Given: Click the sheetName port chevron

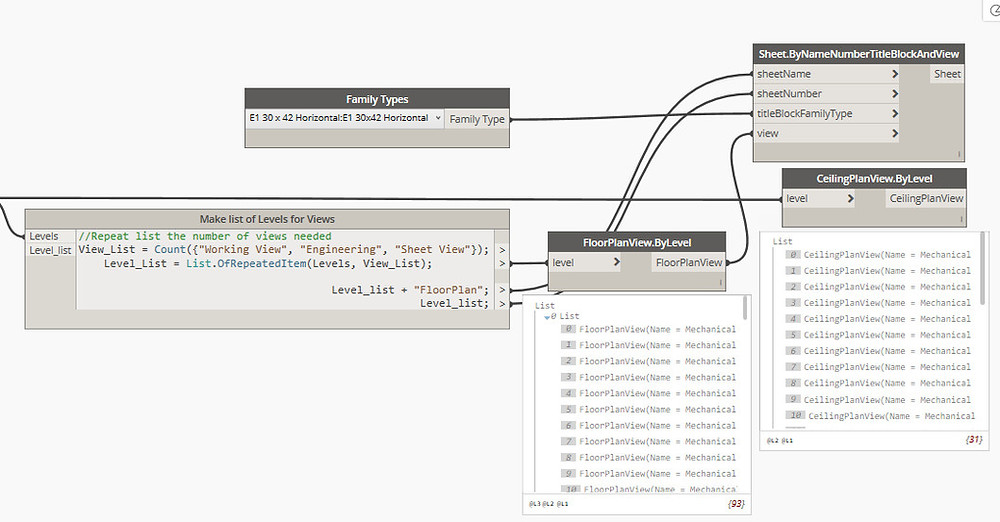Looking at the screenshot, I should (895, 74).
